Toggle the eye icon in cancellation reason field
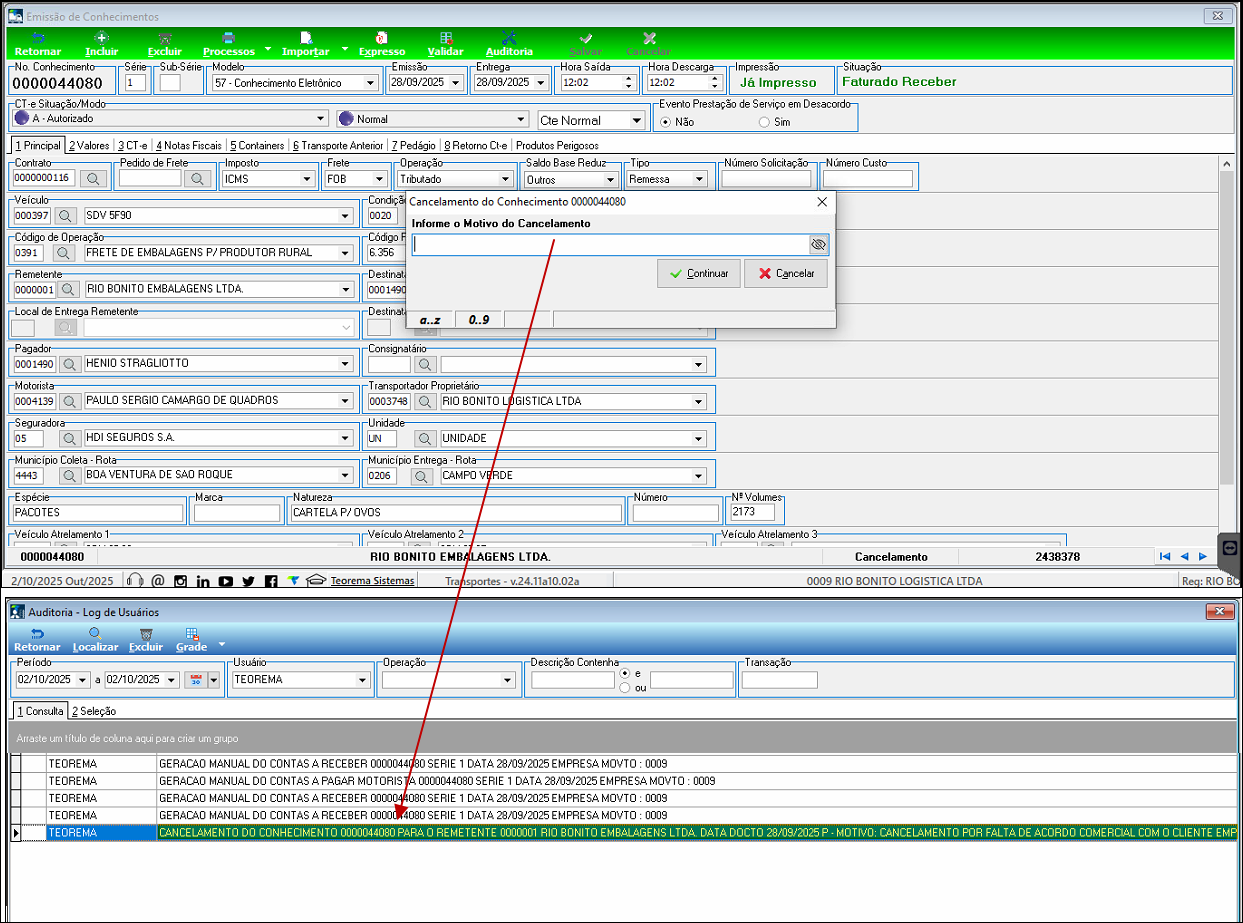The height and width of the screenshot is (923, 1243). click(818, 245)
